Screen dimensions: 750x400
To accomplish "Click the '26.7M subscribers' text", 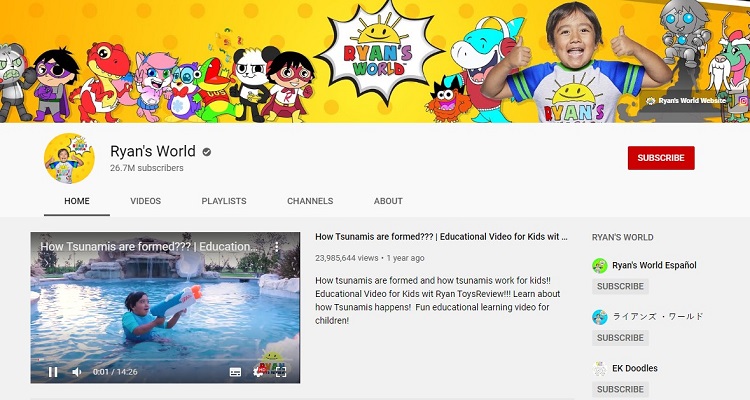I will [147, 168].
